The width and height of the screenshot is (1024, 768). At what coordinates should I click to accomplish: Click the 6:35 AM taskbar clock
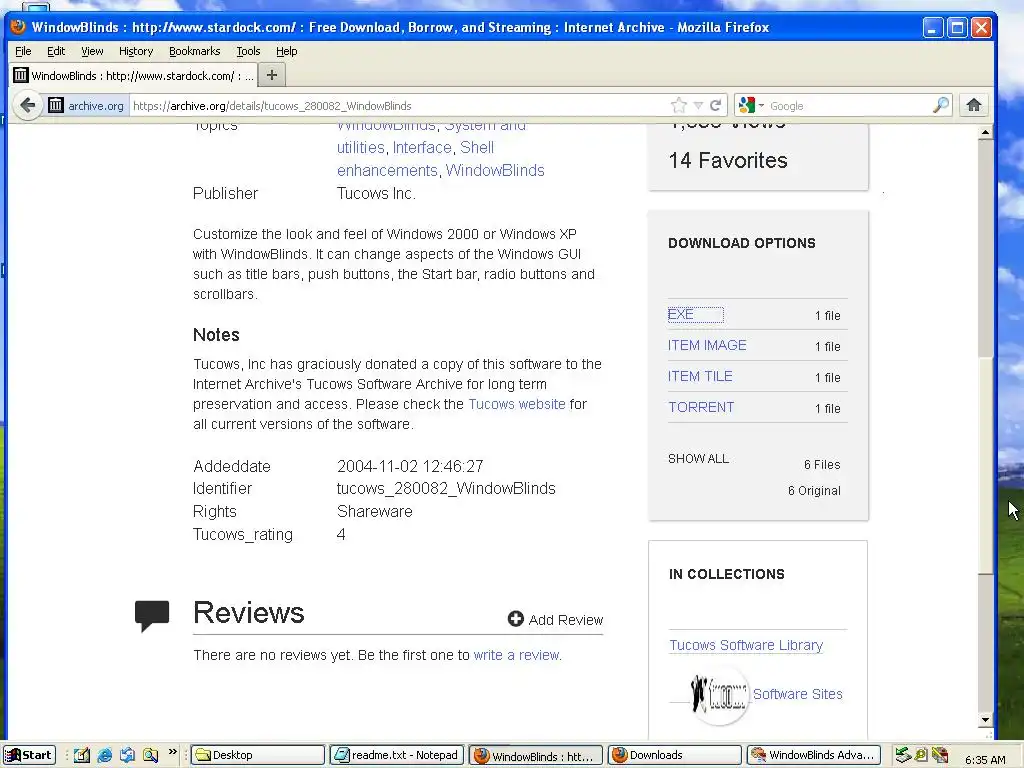tap(985, 760)
